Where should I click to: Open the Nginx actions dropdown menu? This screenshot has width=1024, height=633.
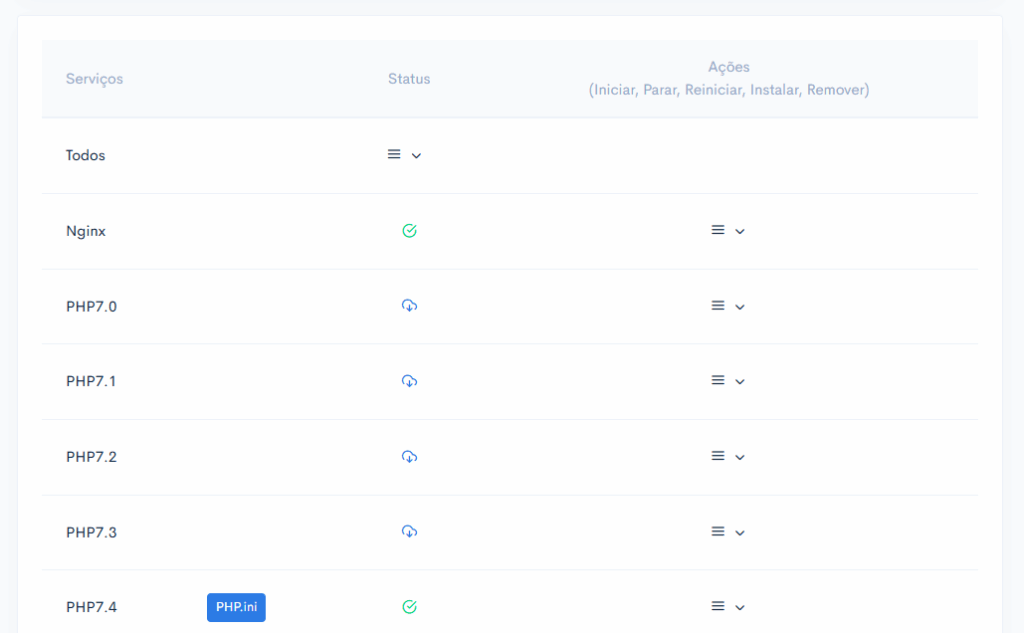click(728, 231)
